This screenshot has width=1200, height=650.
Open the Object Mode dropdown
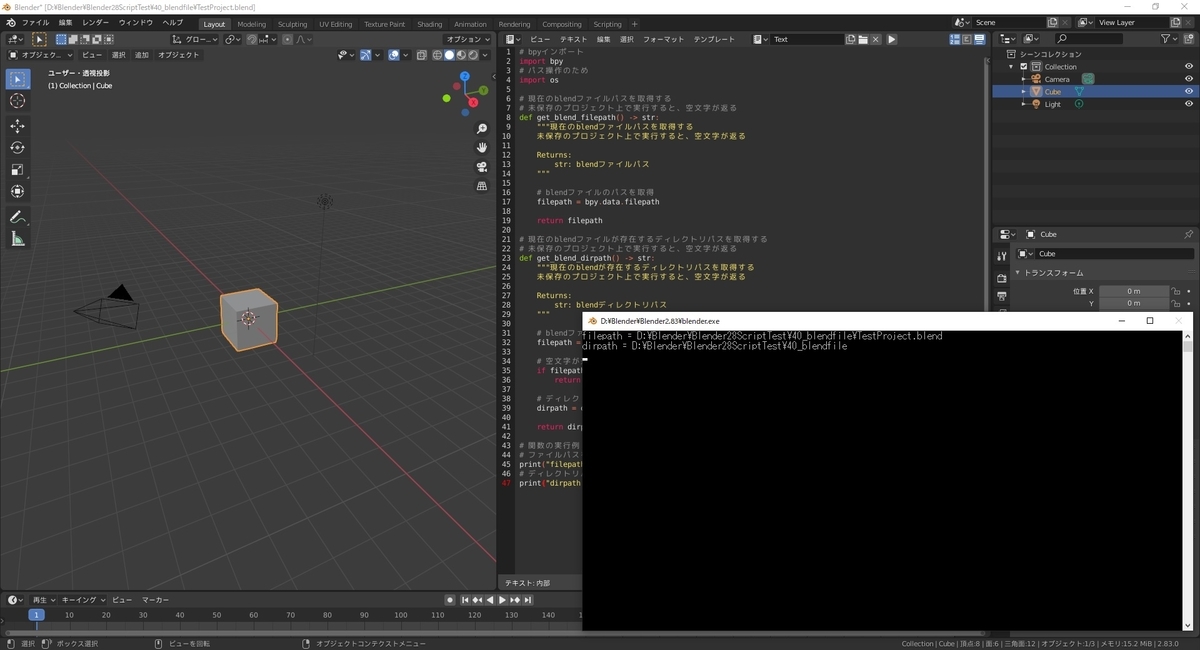click(40, 55)
